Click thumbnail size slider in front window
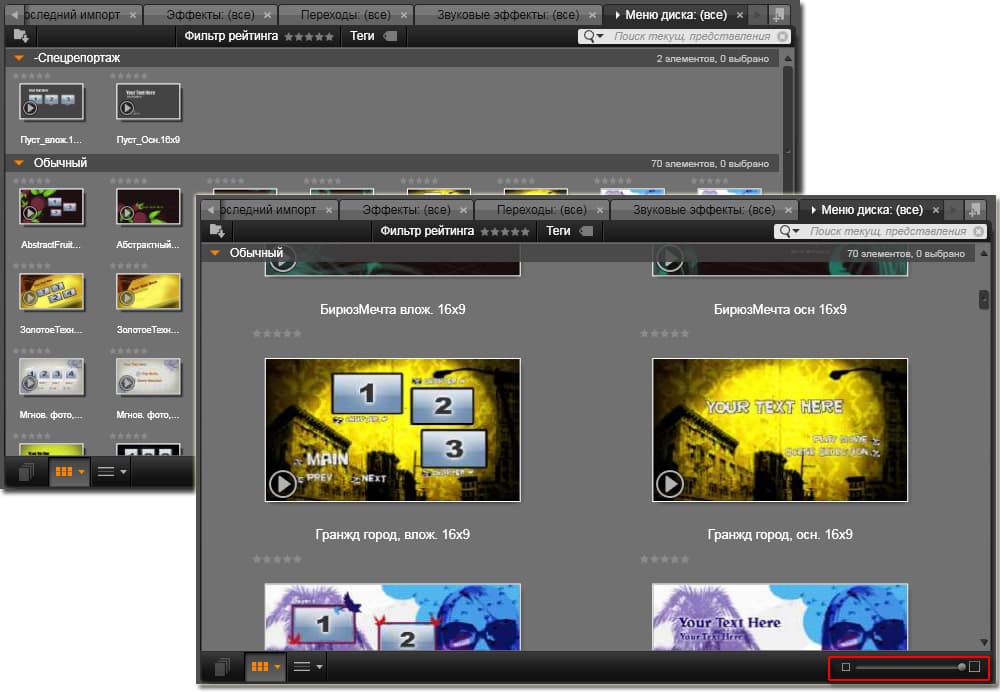The width and height of the screenshot is (1000, 692). click(910, 667)
